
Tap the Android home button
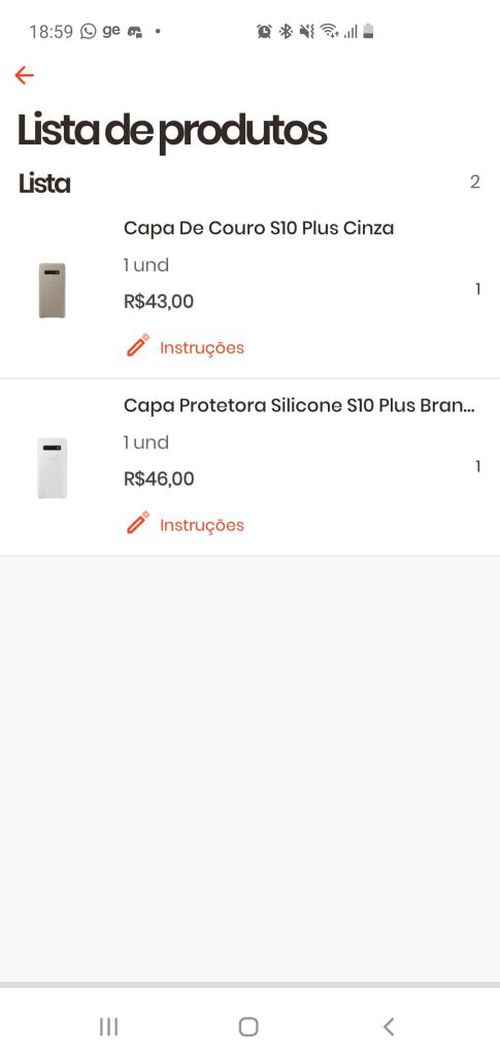[249, 1026]
